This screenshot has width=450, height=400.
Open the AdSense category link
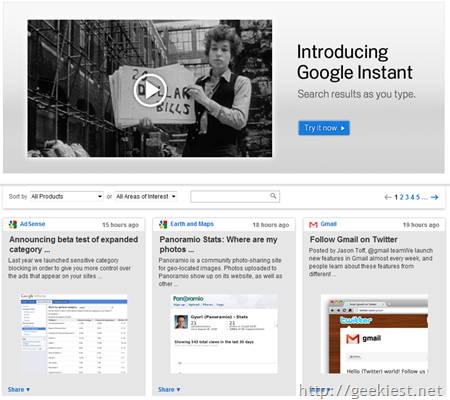(x=32, y=224)
